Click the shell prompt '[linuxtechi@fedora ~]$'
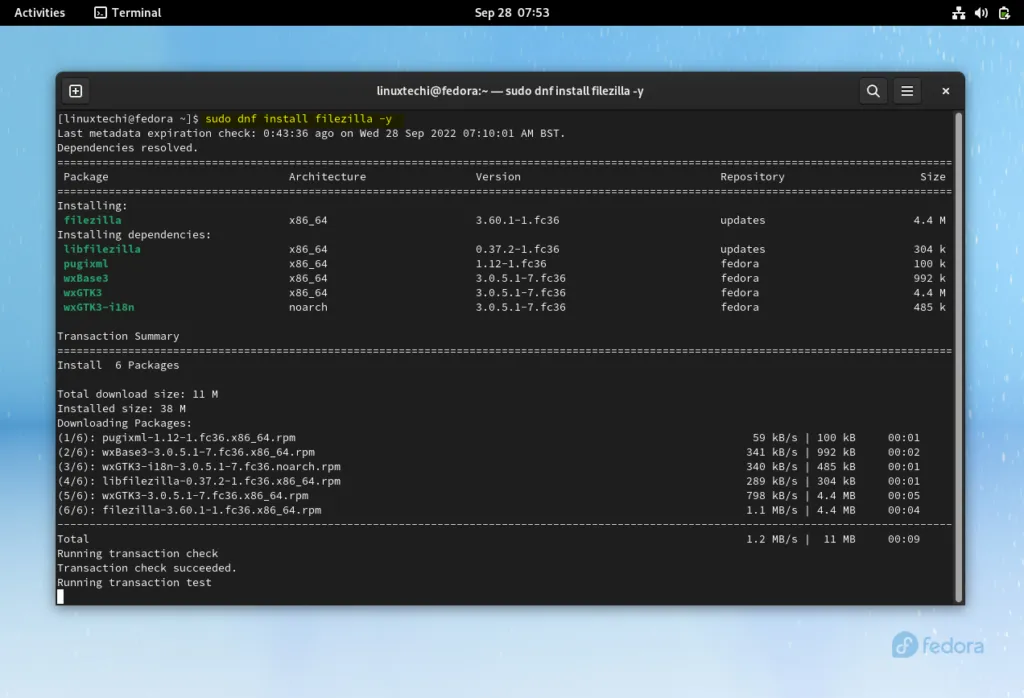The image size is (1024, 698). click(128, 119)
